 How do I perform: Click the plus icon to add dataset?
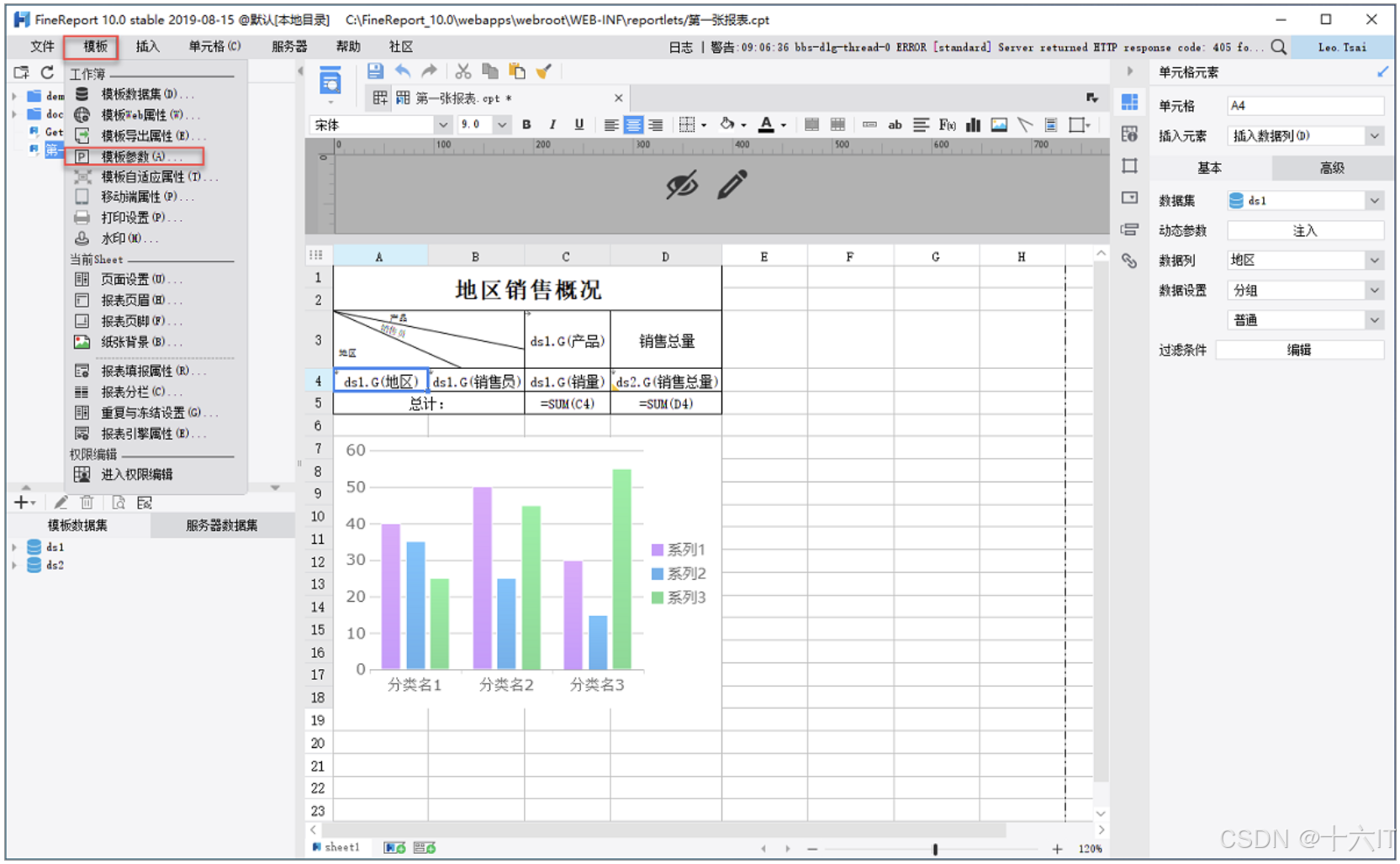(x=24, y=503)
